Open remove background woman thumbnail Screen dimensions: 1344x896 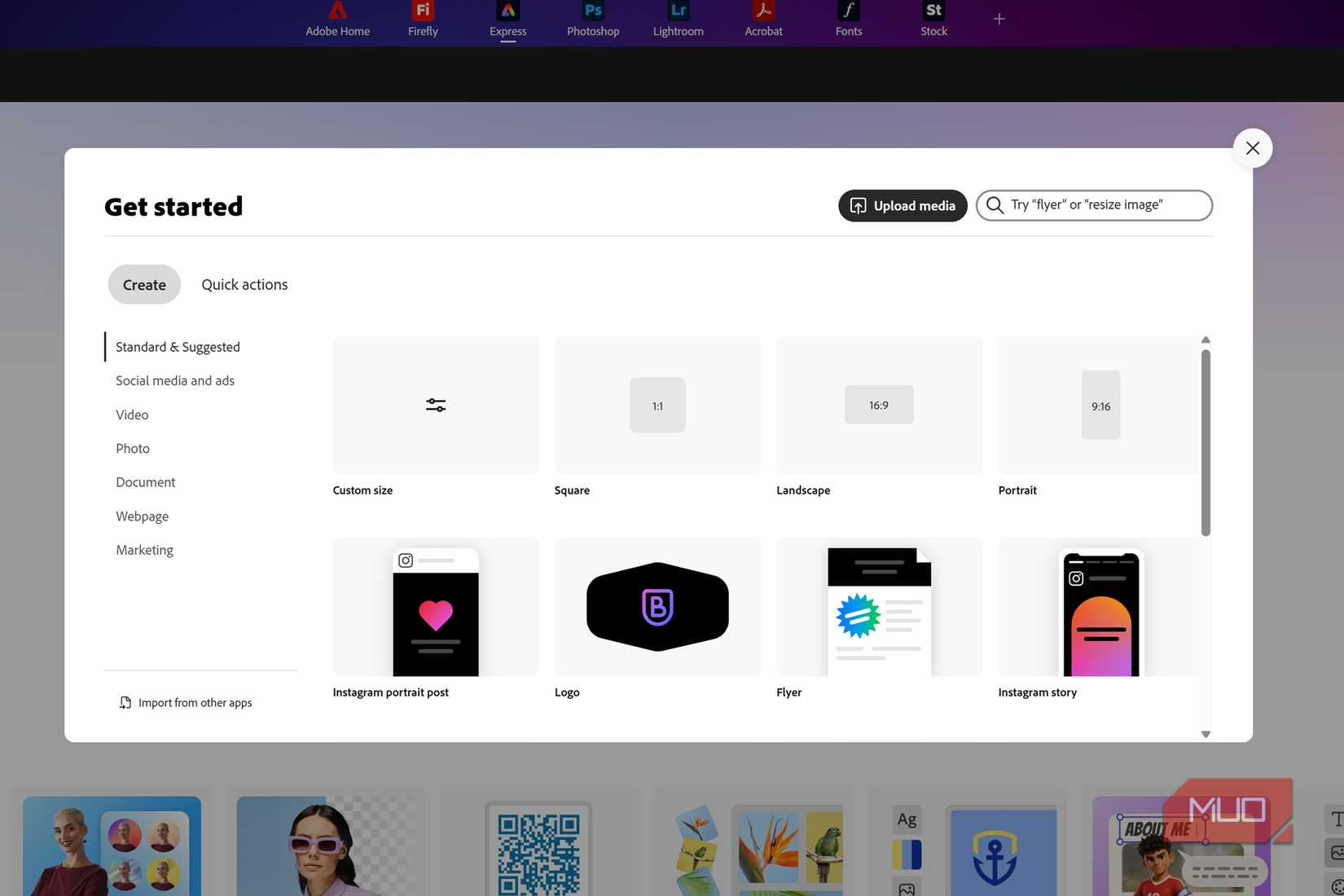click(326, 845)
